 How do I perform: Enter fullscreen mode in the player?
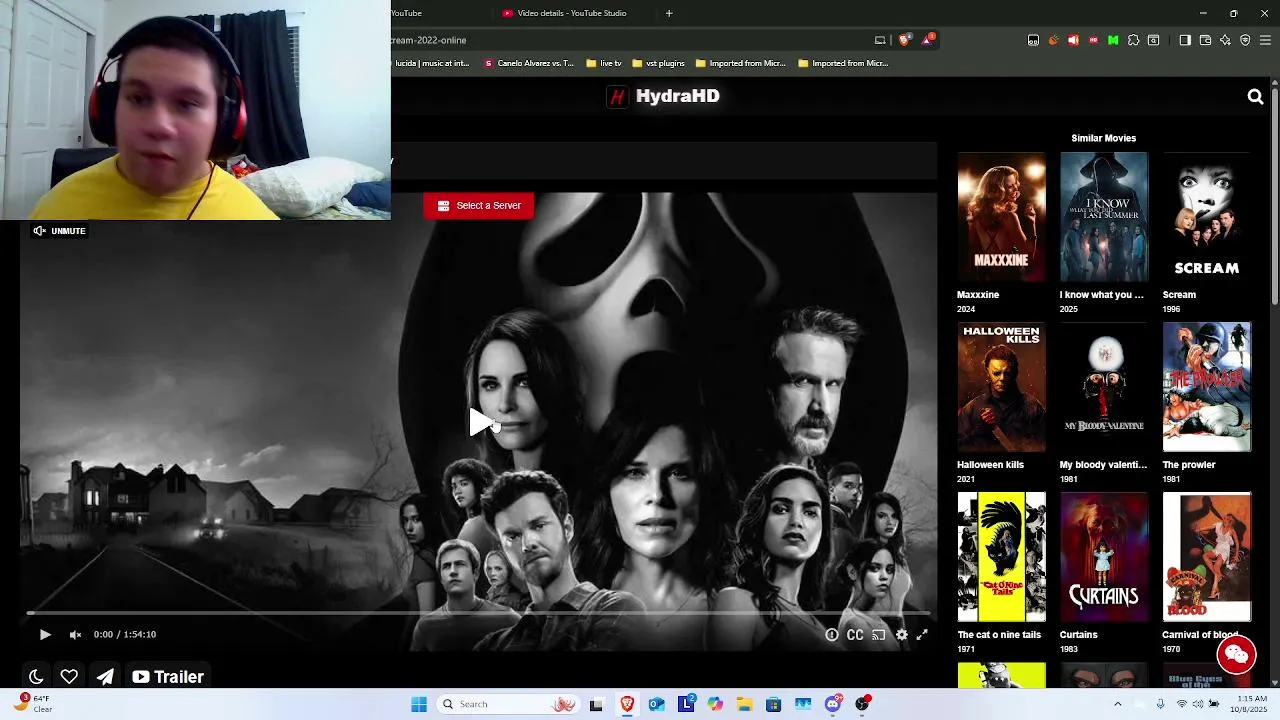922,635
